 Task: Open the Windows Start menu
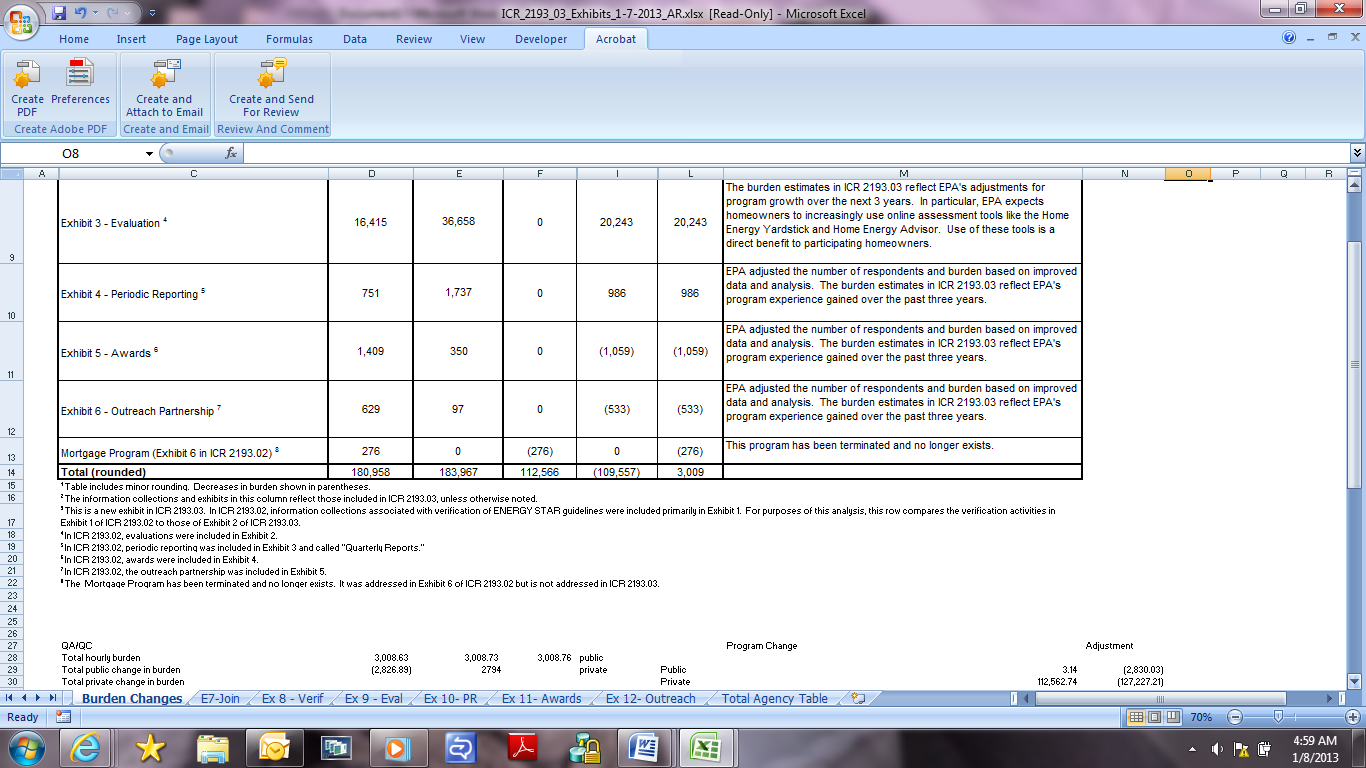point(24,747)
